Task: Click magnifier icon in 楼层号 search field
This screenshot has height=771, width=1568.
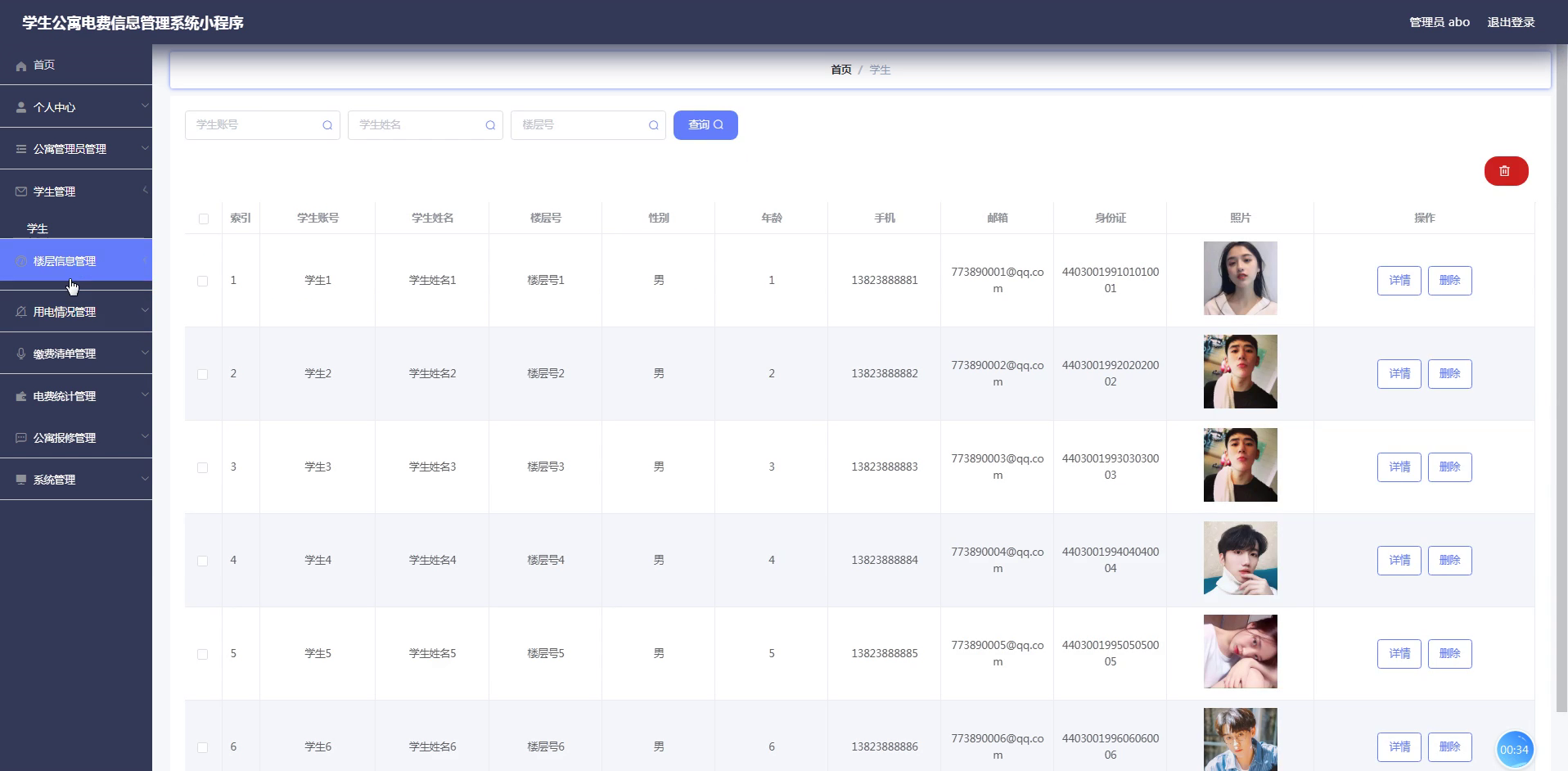Action: 653,125
